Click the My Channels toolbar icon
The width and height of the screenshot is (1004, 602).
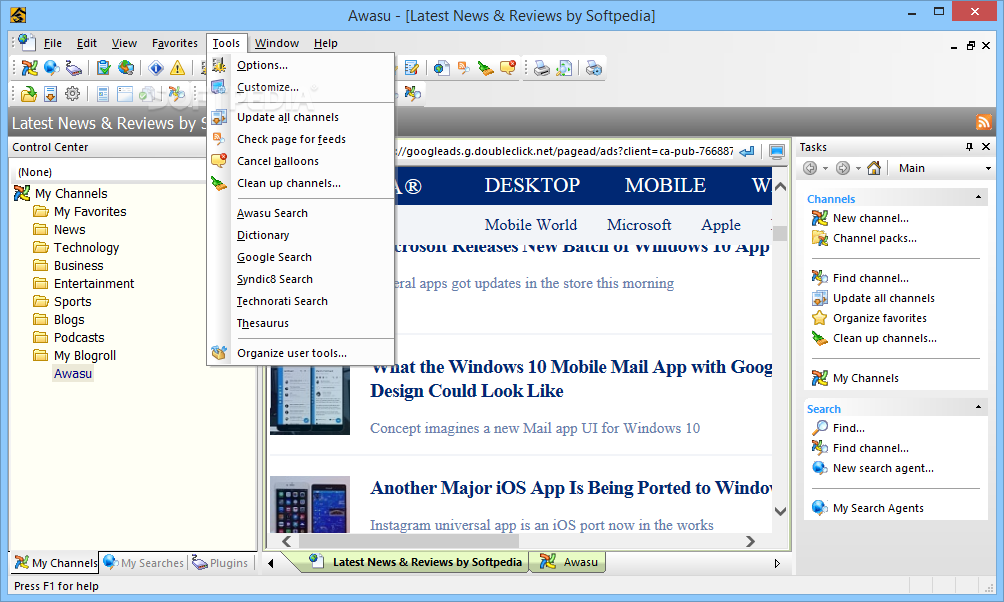tap(29, 67)
